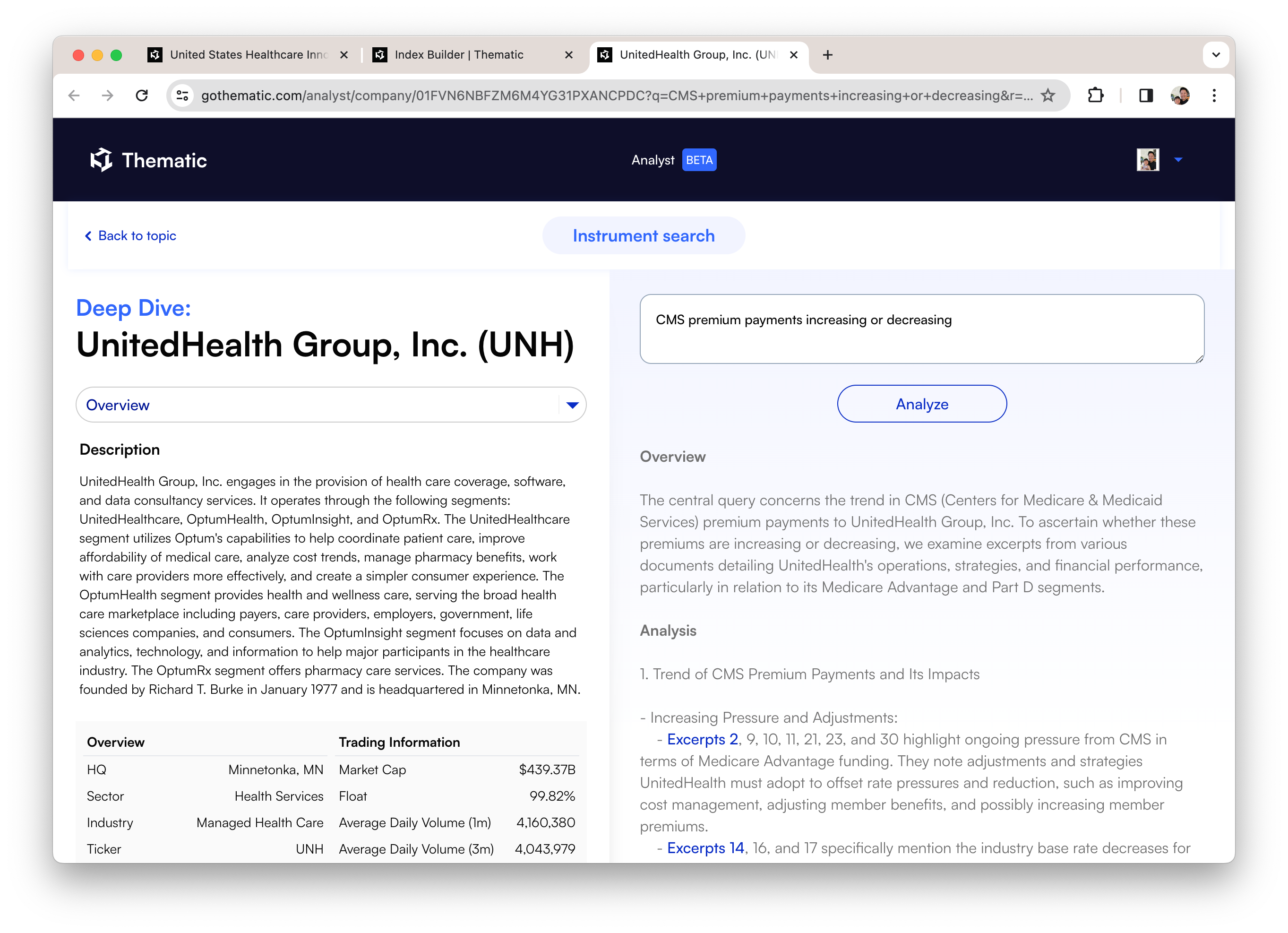Reload the current page
Image resolution: width=1288 pixels, height=933 pixels.
click(x=142, y=95)
